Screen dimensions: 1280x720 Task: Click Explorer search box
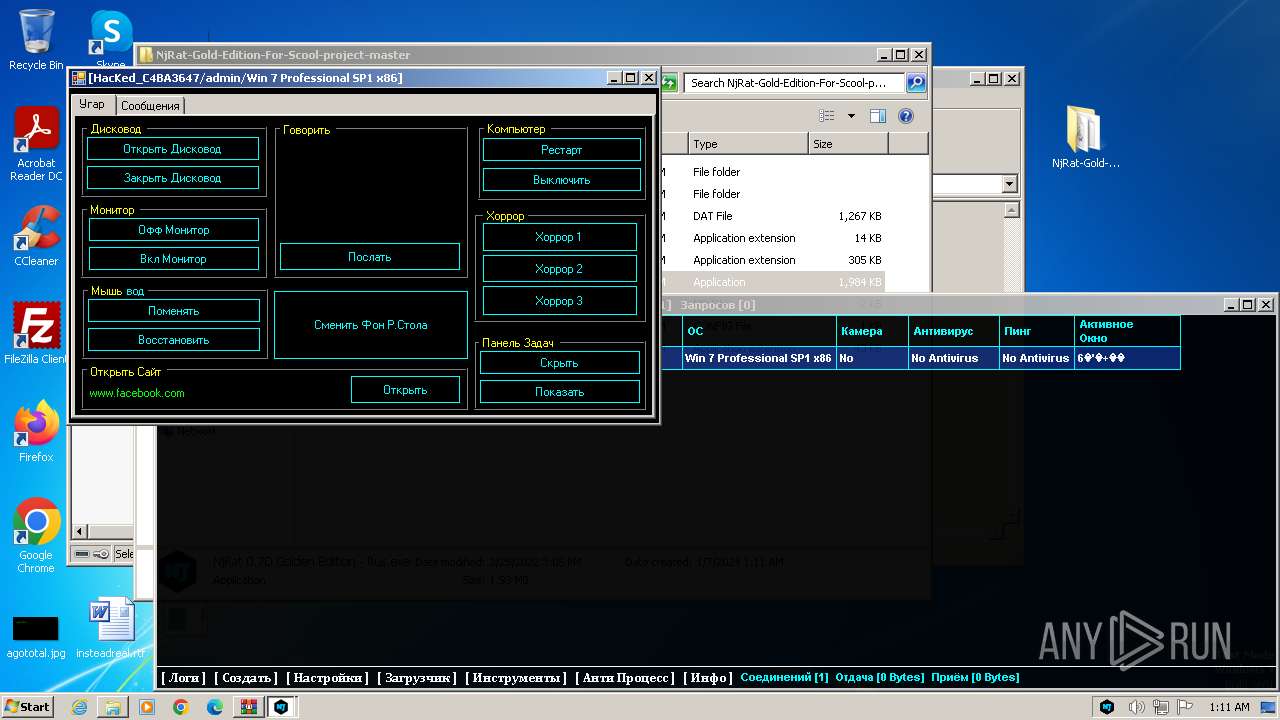(796, 83)
